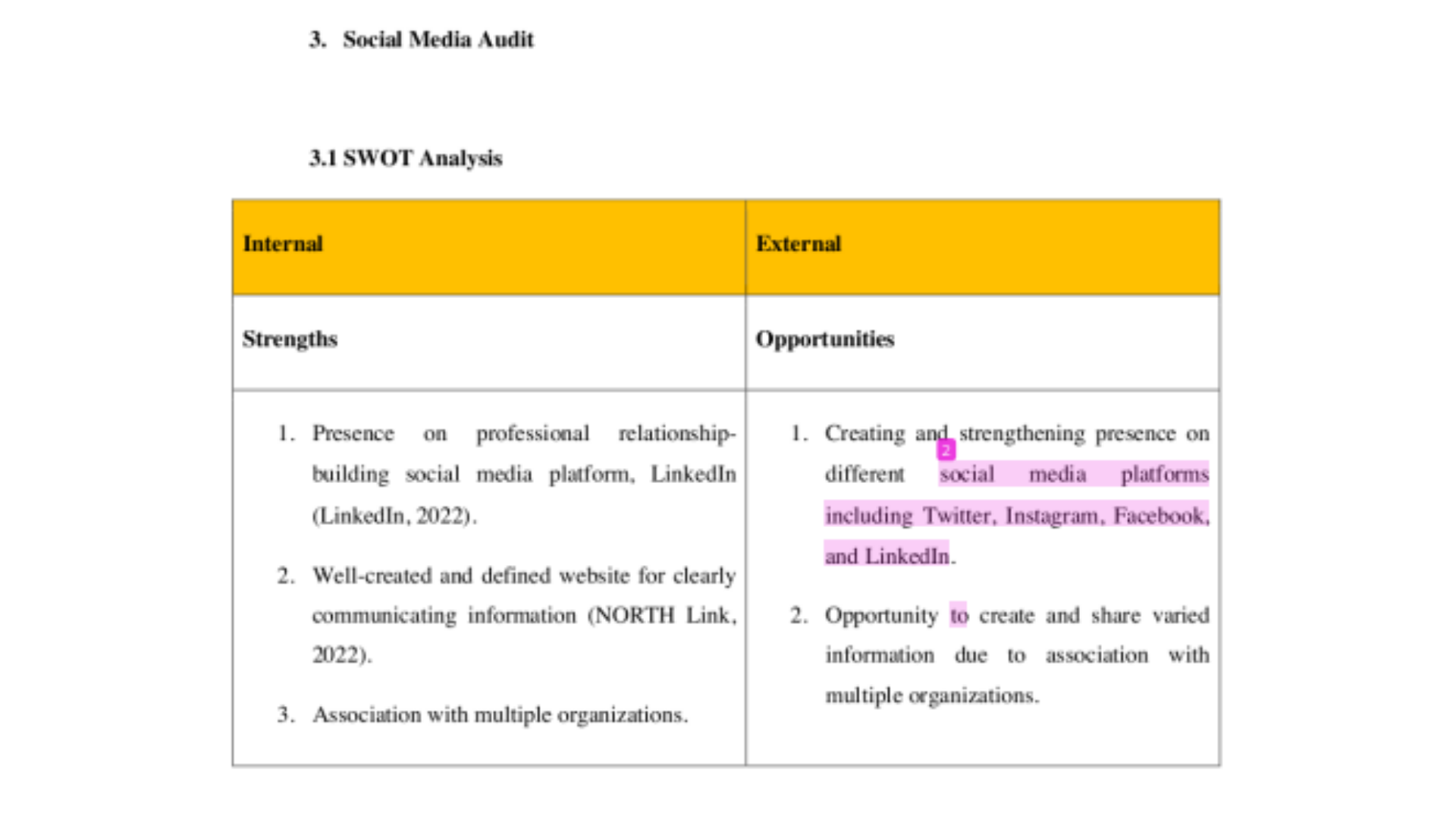Open the pink comment marker numbered 2
The image size is (1456, 819).
click(946, 450)
